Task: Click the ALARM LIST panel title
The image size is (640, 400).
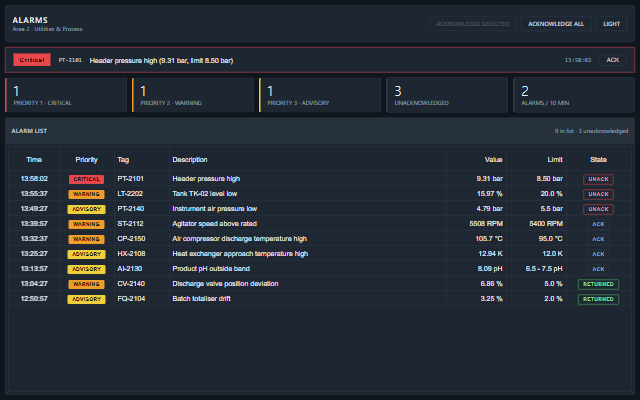Action: tap(29, 131)
